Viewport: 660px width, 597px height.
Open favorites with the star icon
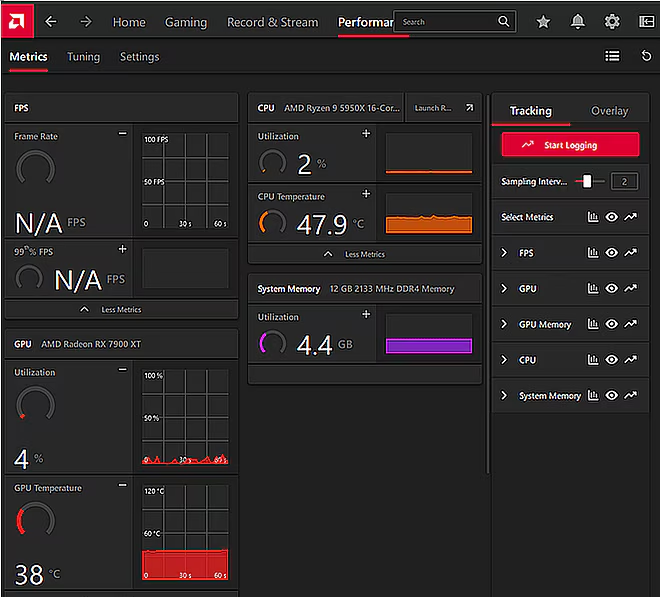tap(543, 21)
